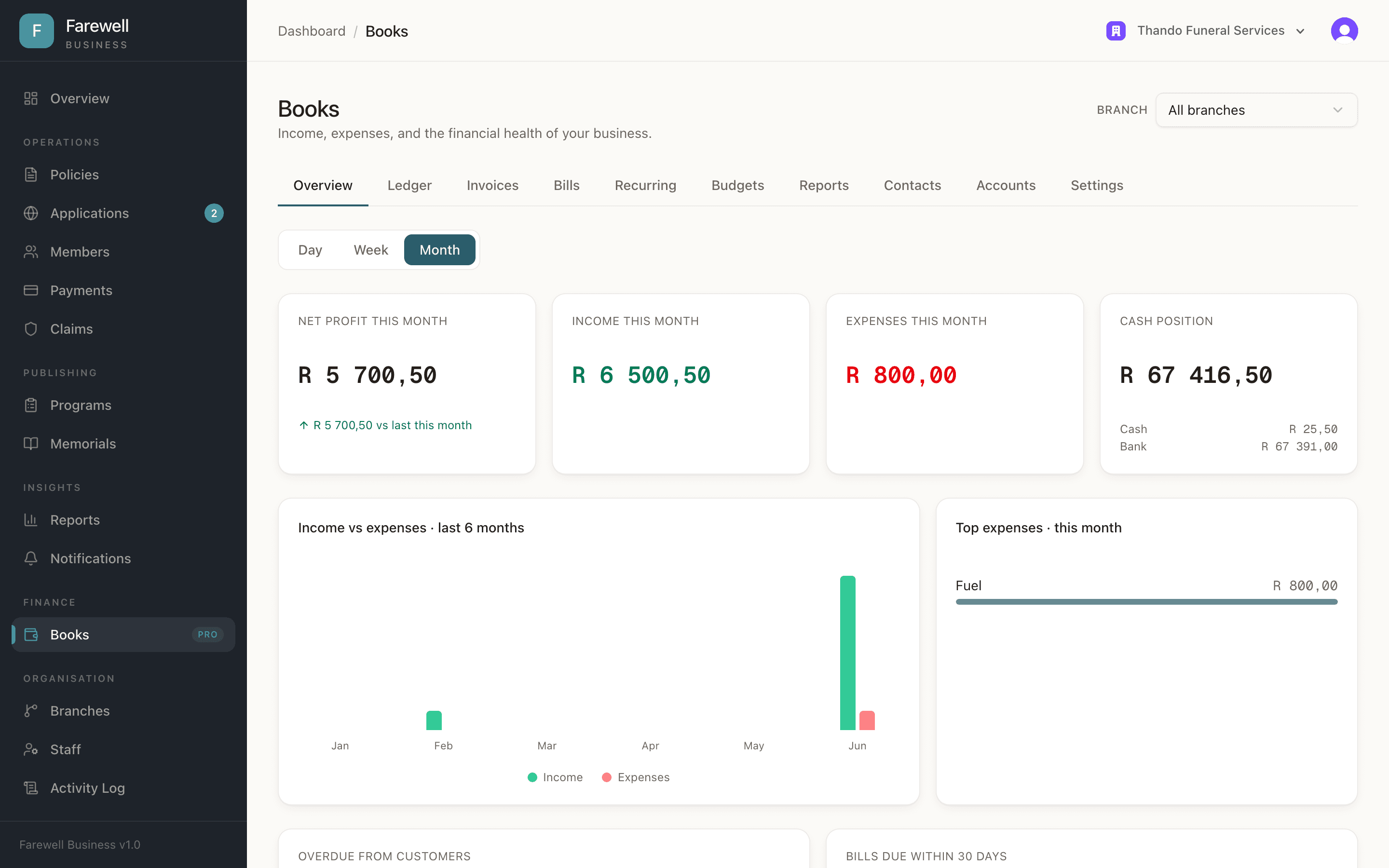Open the All branches dropdown
Image resolution: width=1389 pixels, height=868 pixels.
pos(1256,109)
